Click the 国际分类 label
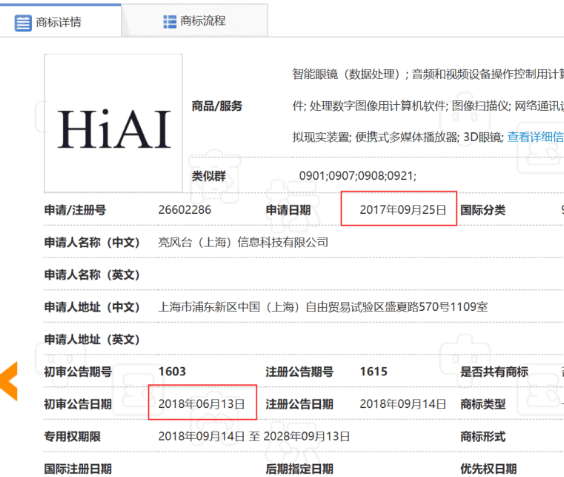The height and width of the screenshot is (477, 564). click(483, 210)
